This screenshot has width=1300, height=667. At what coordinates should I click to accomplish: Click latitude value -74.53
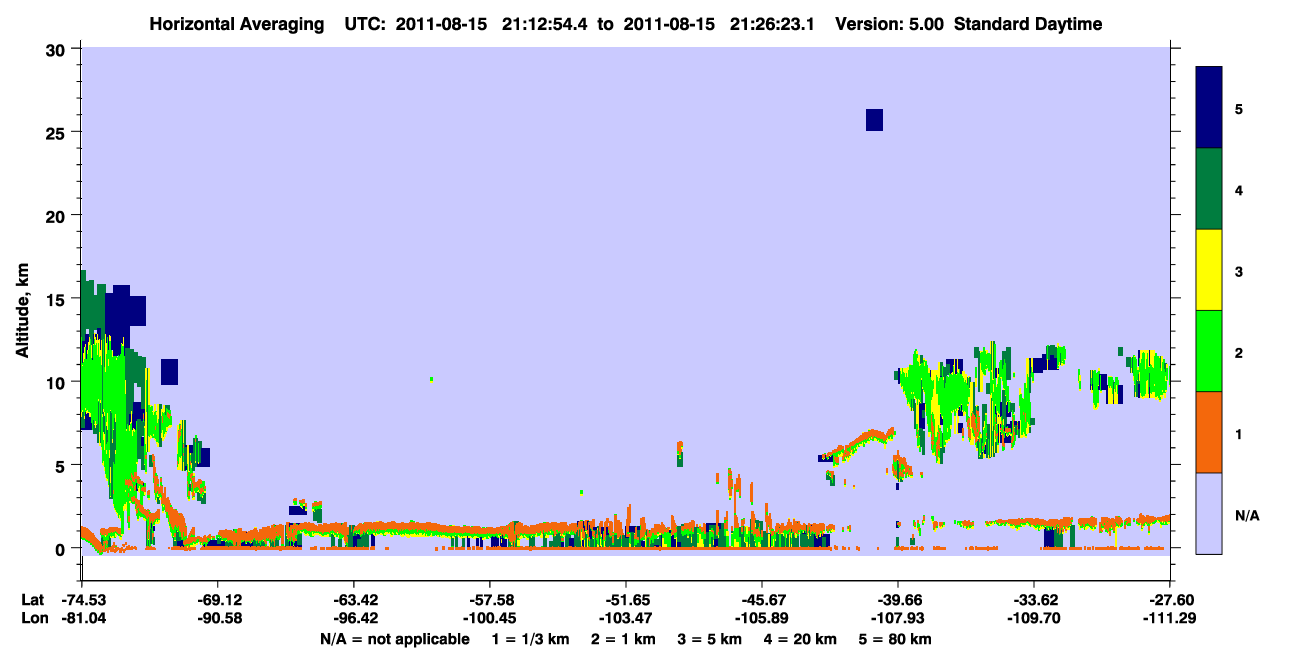82,600
